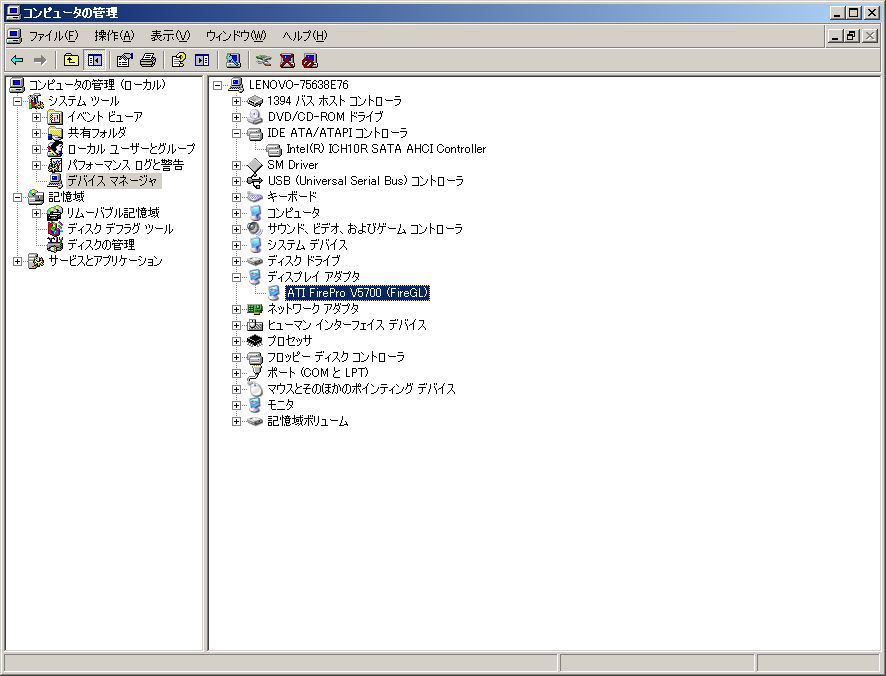Image resolution: width=886 pixels, height=676 pixels.
Task: Open the 表示(V) menu
Action: click(x=170, y=36)
